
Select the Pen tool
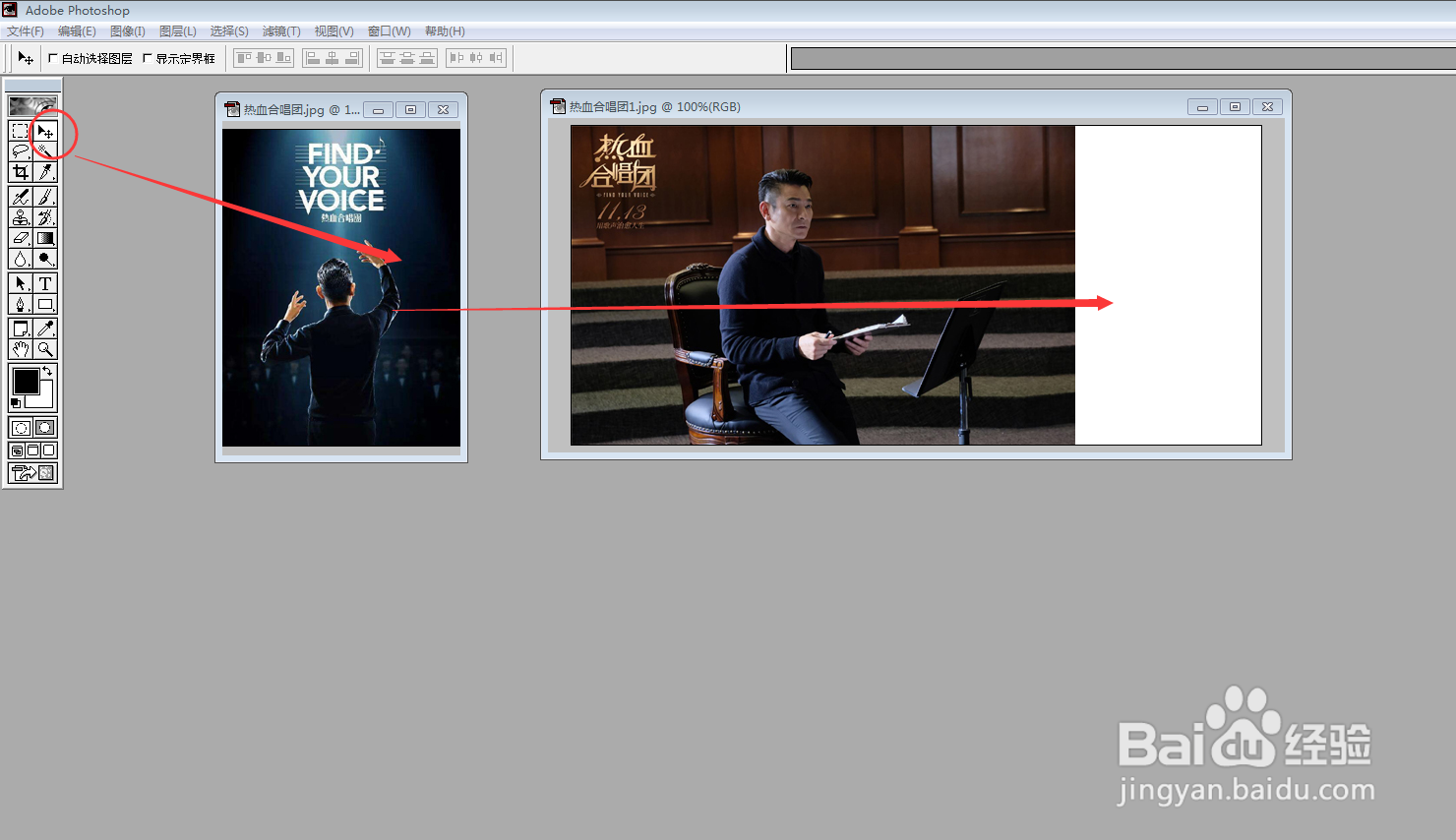20,304
